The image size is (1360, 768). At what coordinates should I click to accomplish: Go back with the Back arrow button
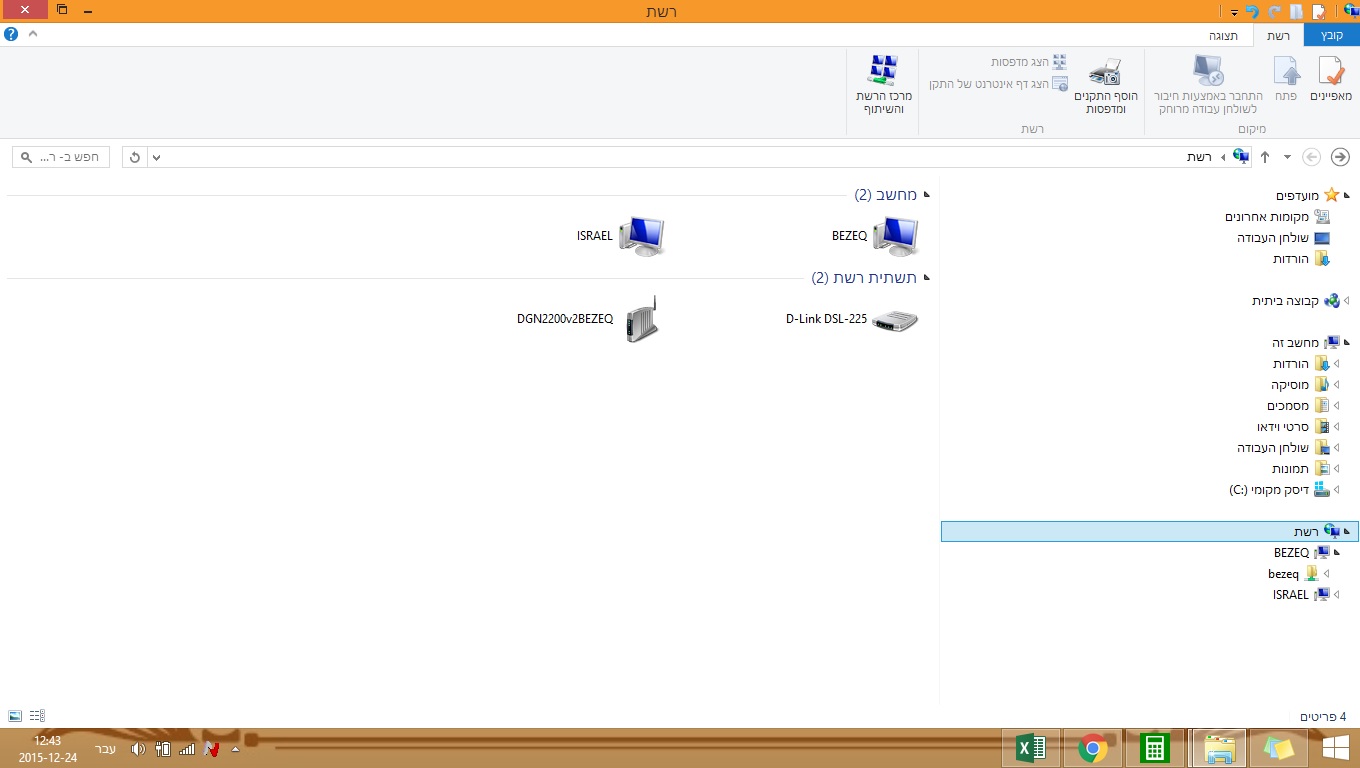pos(1340,157)
